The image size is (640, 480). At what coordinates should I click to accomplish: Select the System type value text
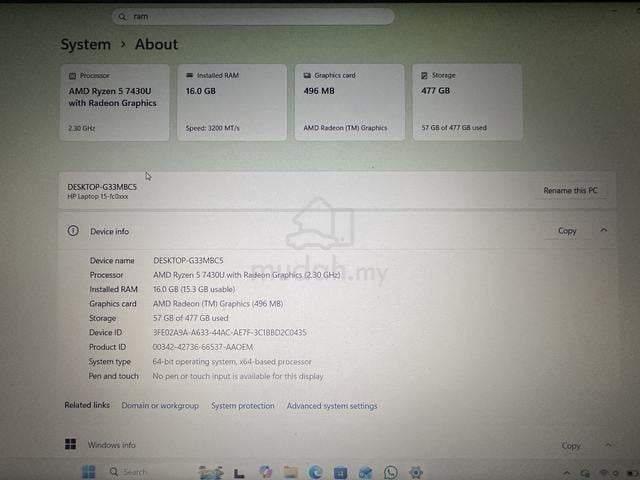(232, 362)
